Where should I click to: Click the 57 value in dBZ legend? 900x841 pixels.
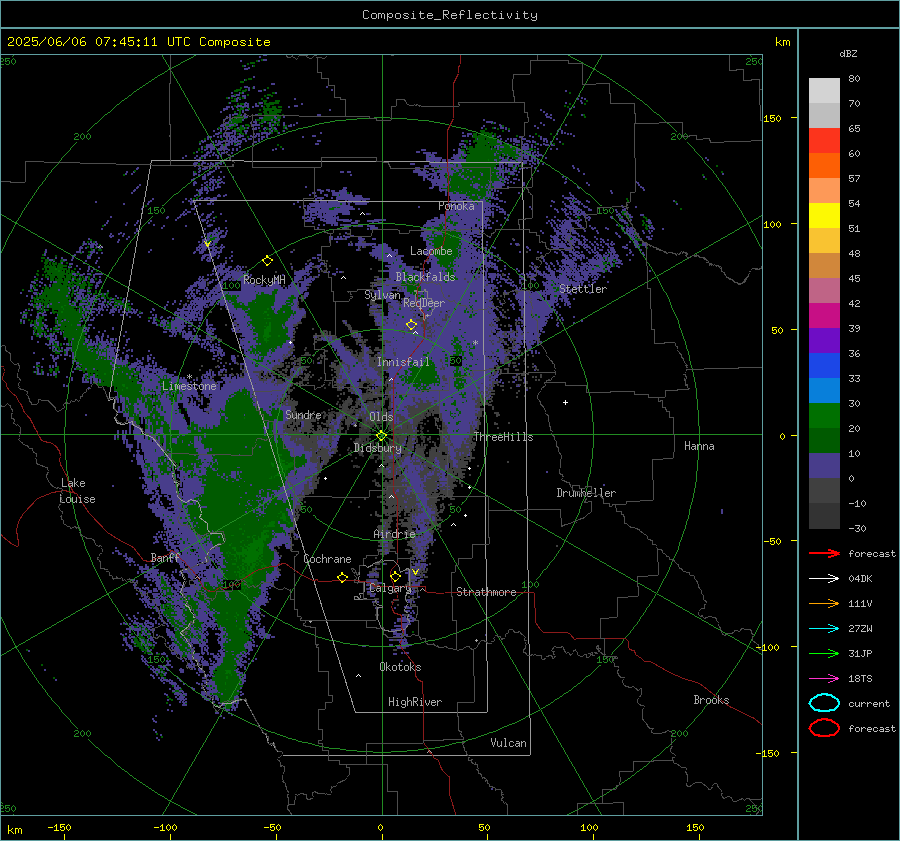854,179
